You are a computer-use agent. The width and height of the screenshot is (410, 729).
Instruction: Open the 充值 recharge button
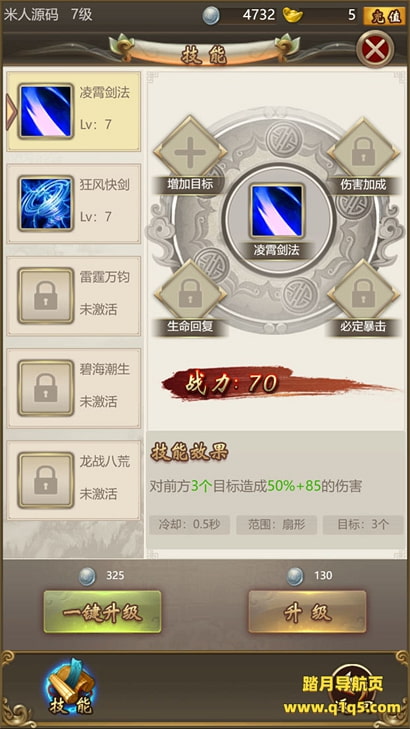[x=384, y=16]
